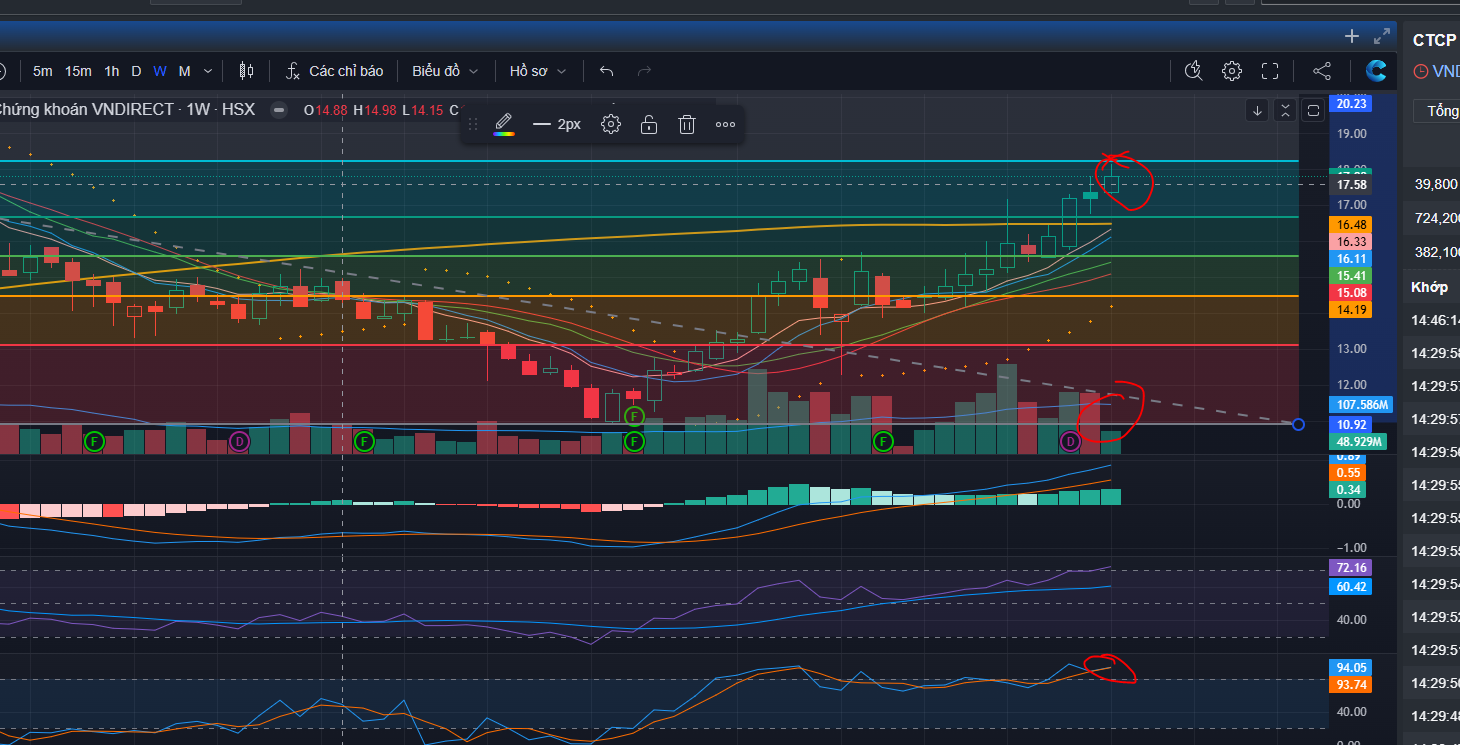This screenshot has width=1460, height=745.
Task: Click the orange 14.19 price label
Action: click(x=1351, y=310)
